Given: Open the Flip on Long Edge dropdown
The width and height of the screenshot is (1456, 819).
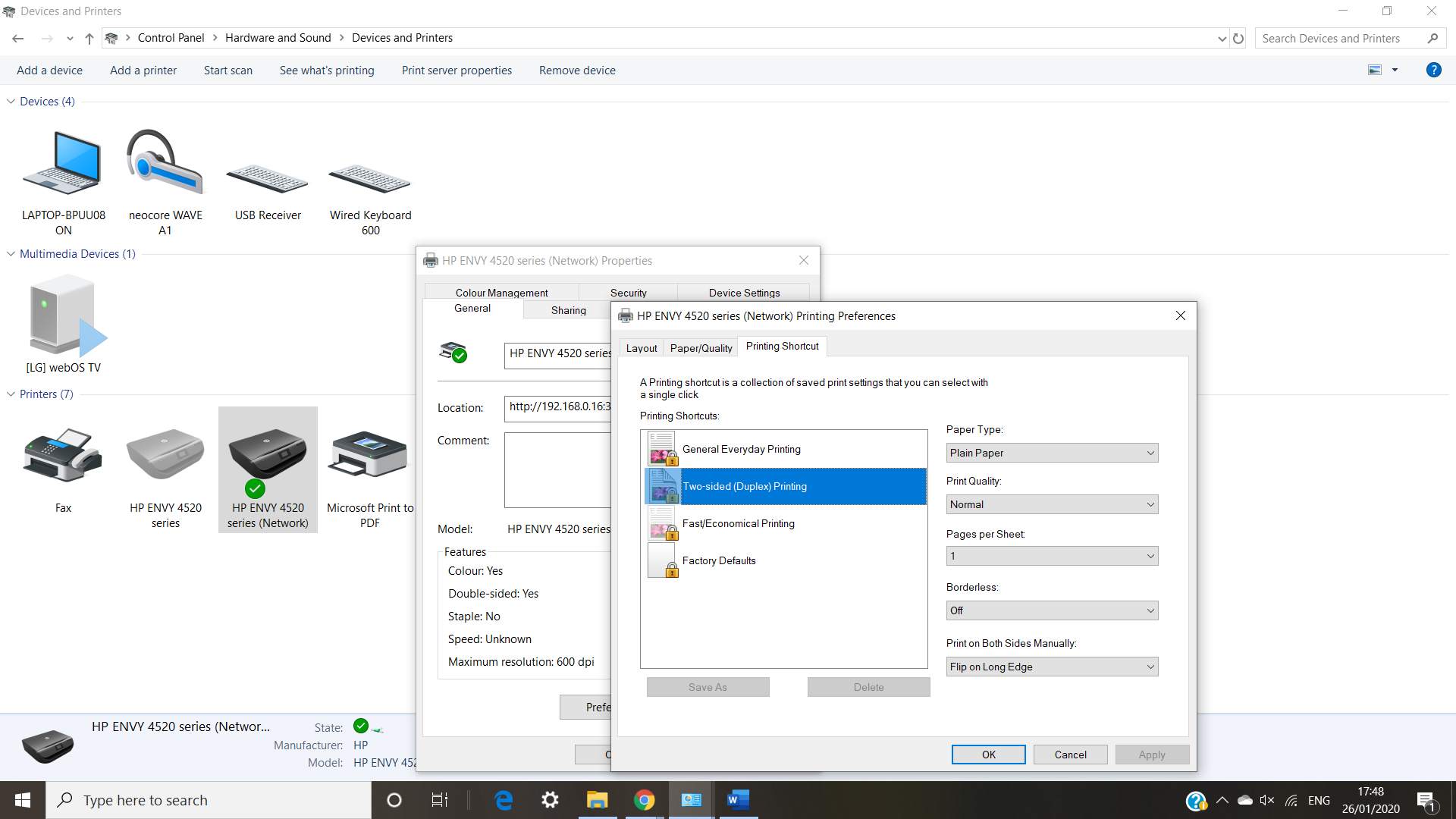Looking at the screenshot, I should point(1052,667).
